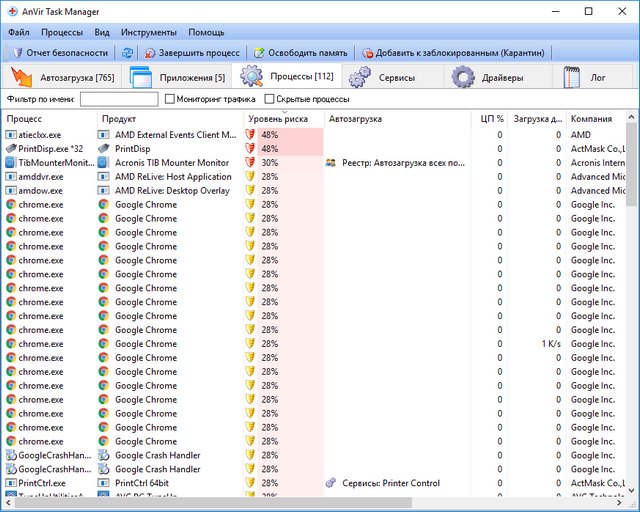
Task: Sort by Уровень риска column header
Action: 278,119
